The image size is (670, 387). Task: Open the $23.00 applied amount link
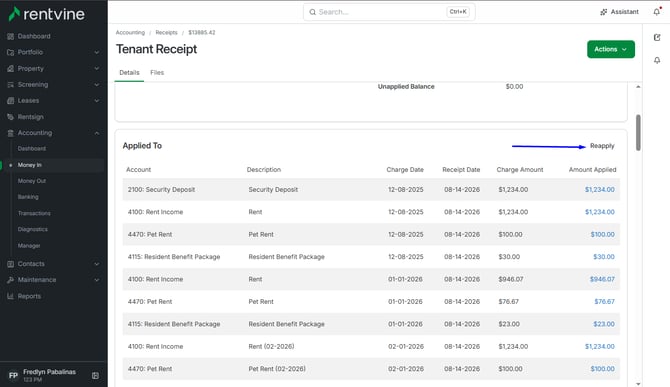pyautogui.click(x=604, y=324)
